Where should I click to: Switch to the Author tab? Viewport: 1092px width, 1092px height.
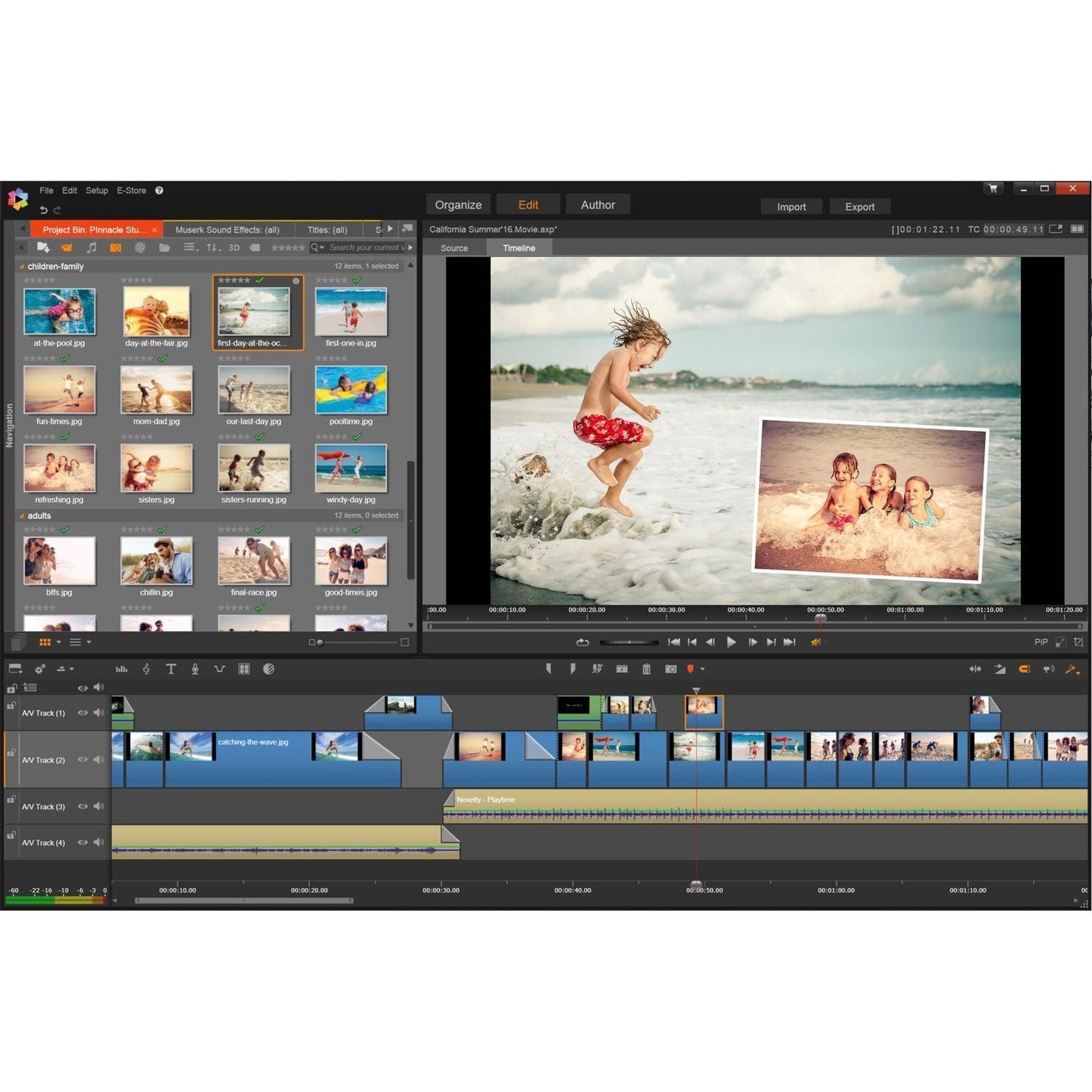(x=598, y=204)
